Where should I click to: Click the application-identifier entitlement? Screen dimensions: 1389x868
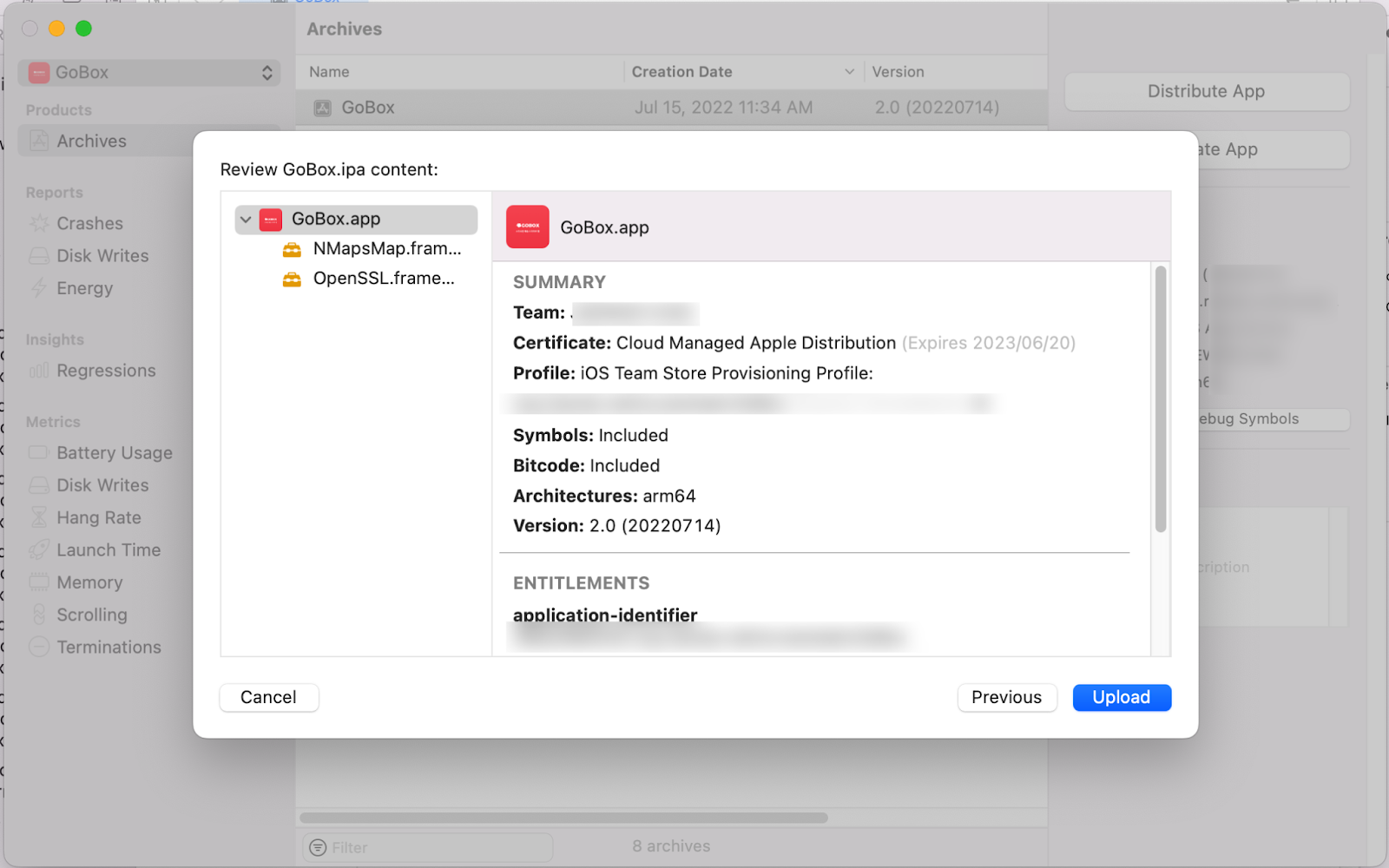tap(605, 615)
